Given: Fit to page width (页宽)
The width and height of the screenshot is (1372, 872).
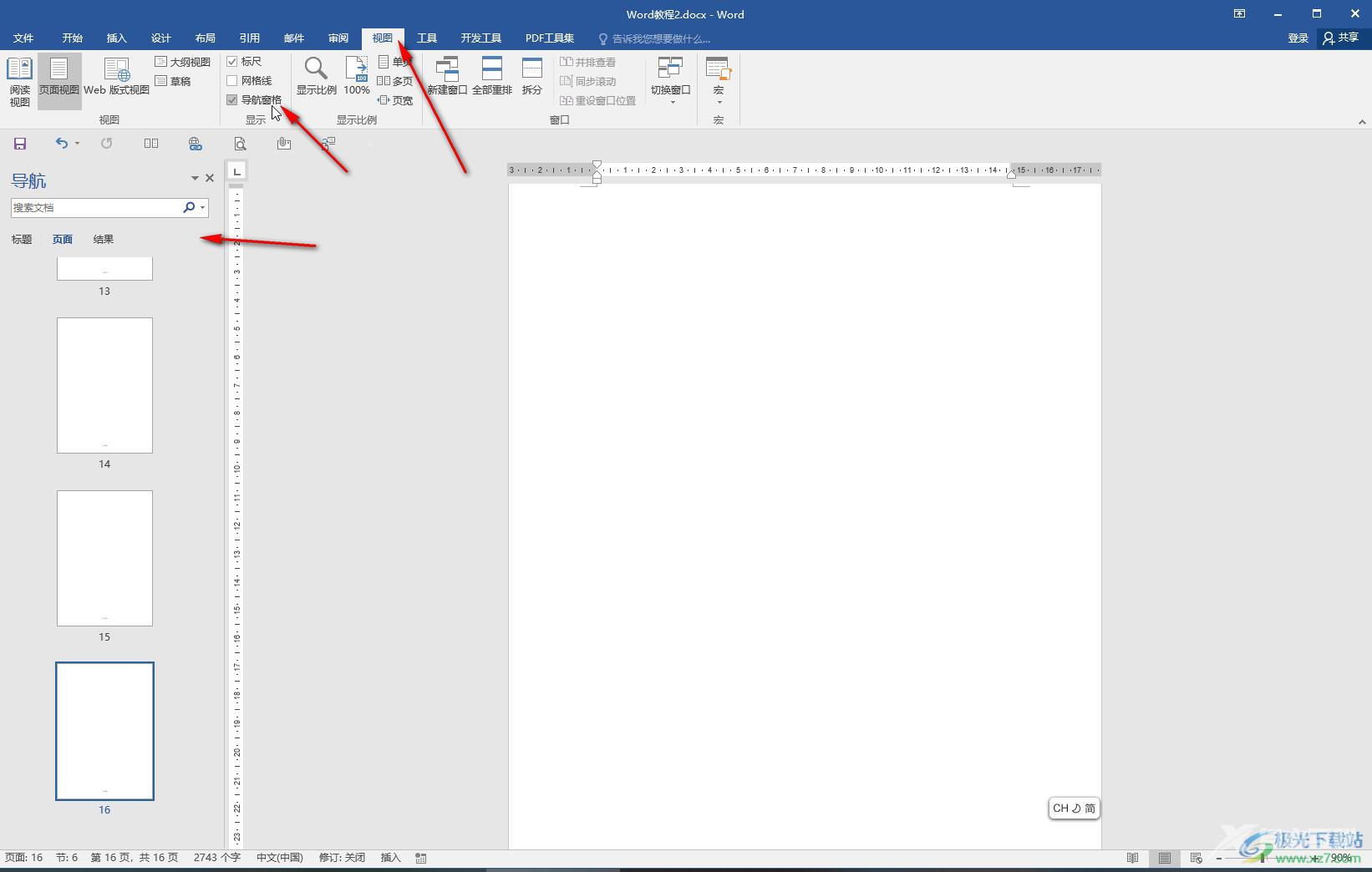Looking at the screenshot, I should tap(394, 100).
